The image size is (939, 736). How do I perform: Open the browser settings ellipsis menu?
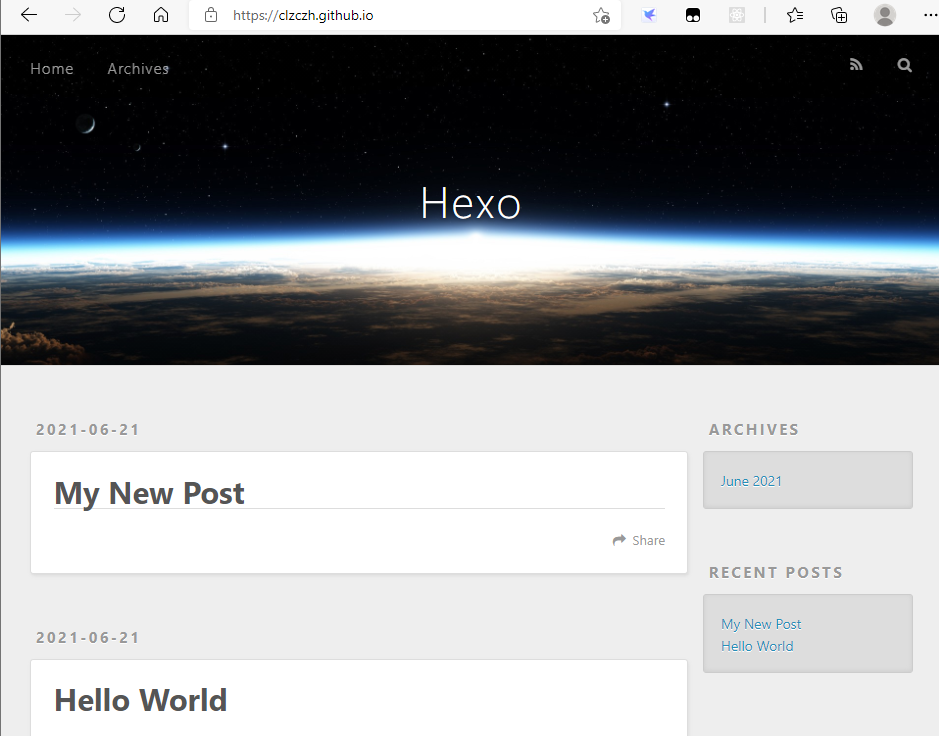930,15
